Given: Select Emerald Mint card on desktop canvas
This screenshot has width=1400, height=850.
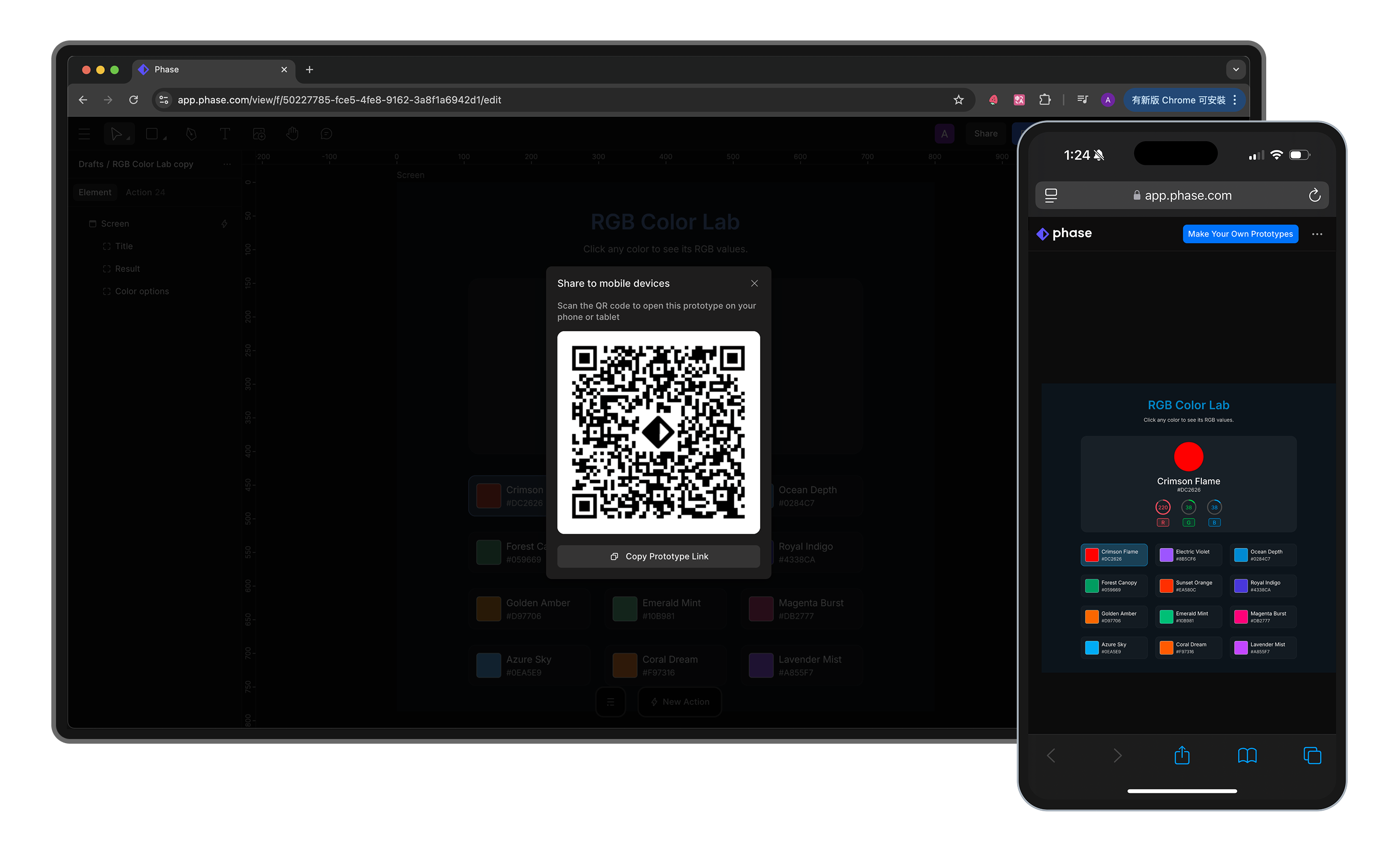Looking at the screenshot, I should 666,609.
